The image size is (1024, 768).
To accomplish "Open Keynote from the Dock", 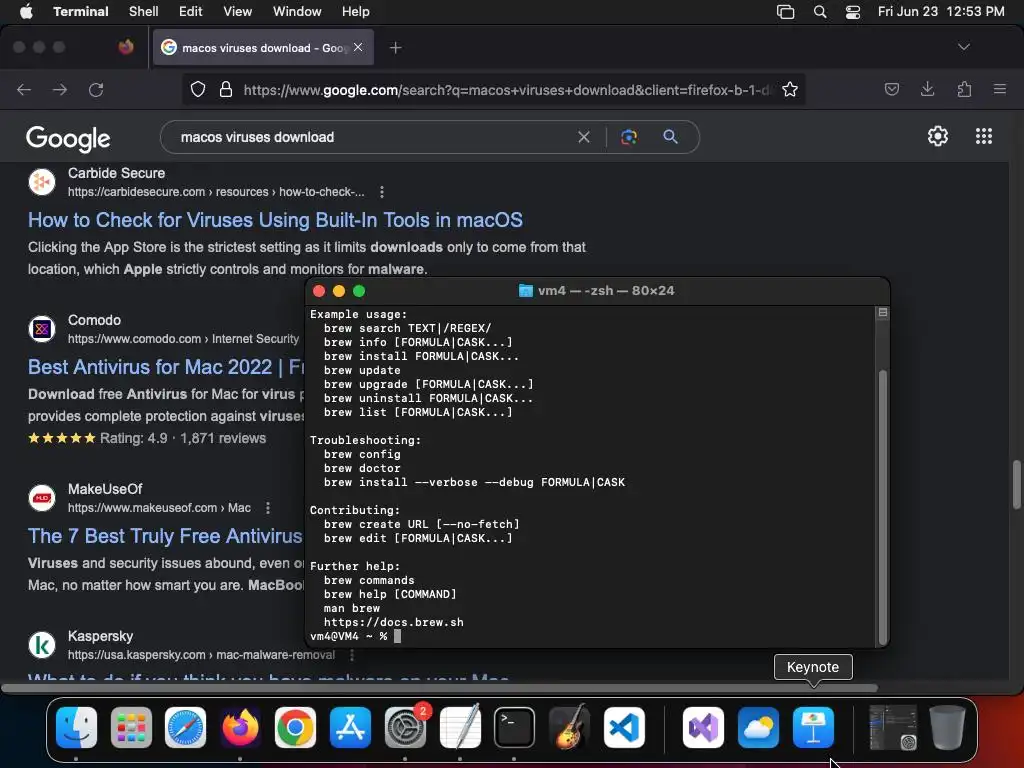I will [x=813, y=727].
